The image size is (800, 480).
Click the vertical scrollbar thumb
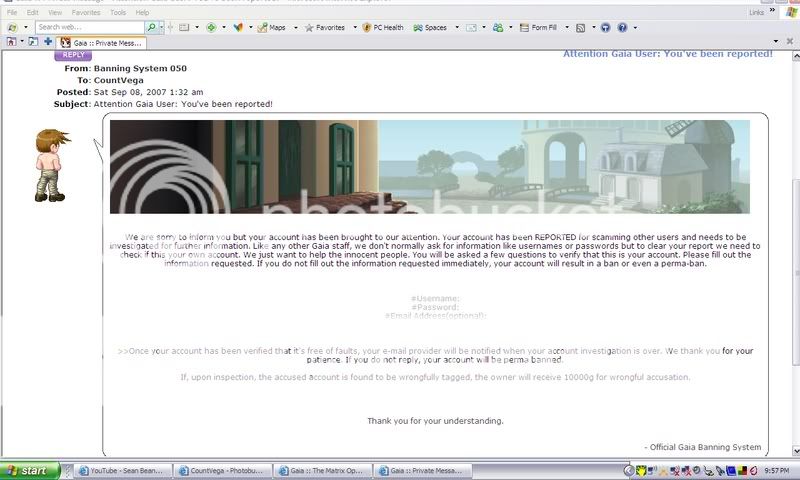(796, 272)
